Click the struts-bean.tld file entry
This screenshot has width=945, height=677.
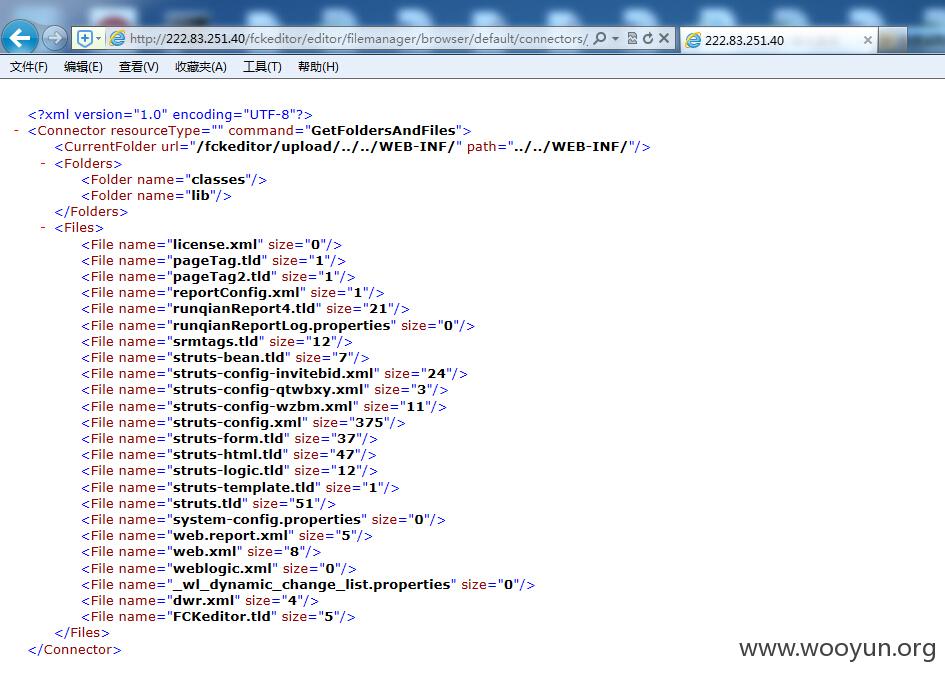[225, 358]
